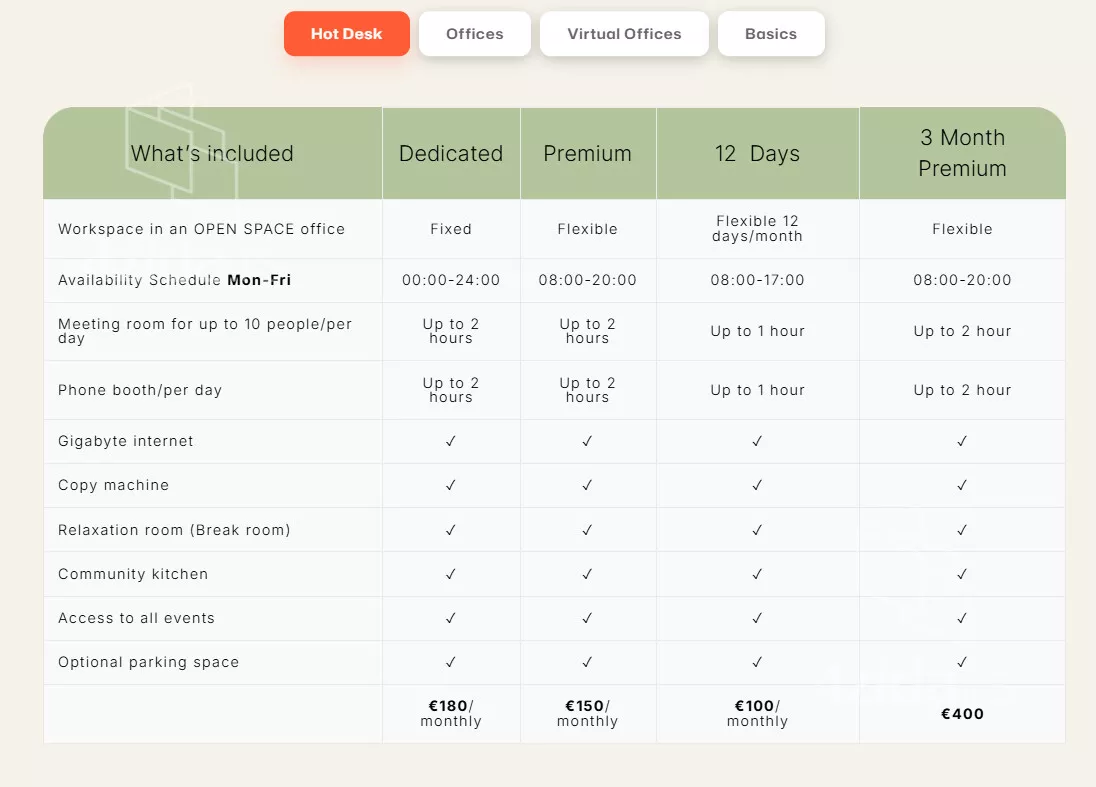
Task: Click the €400 price cell
Action: tap(962, 714)
